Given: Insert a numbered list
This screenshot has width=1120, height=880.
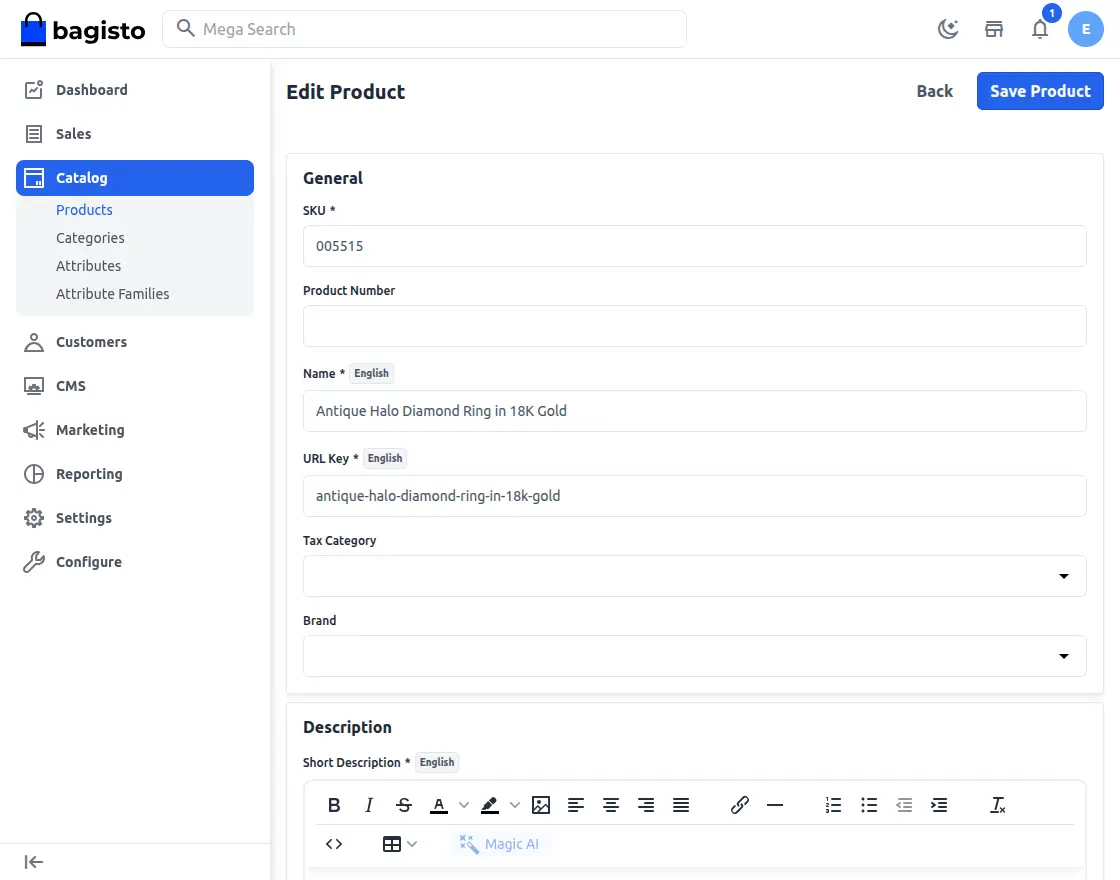Looking at the screenshot, I should tap(833, 805).
